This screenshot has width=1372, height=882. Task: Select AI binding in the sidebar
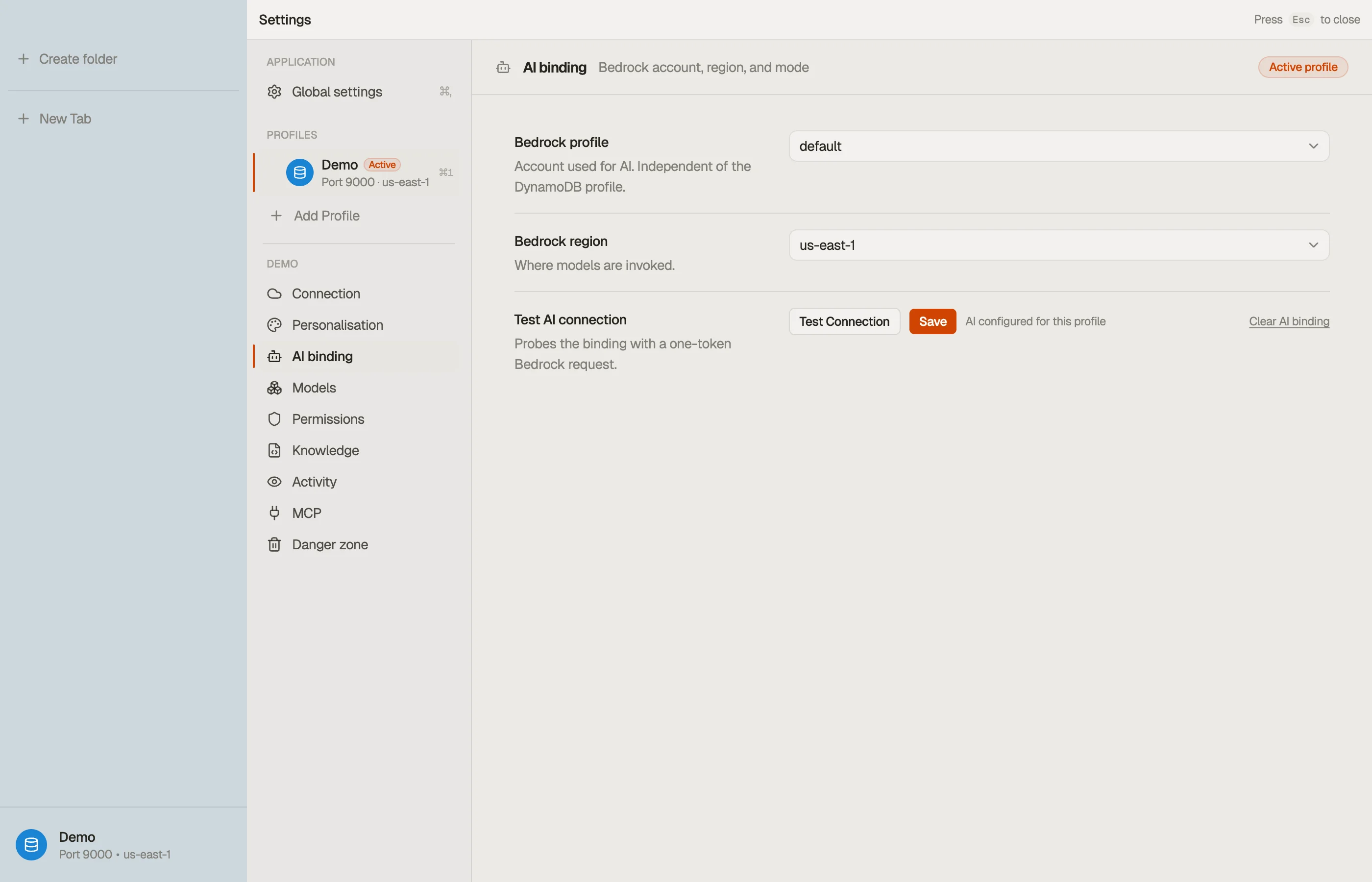tap(359, 356)
